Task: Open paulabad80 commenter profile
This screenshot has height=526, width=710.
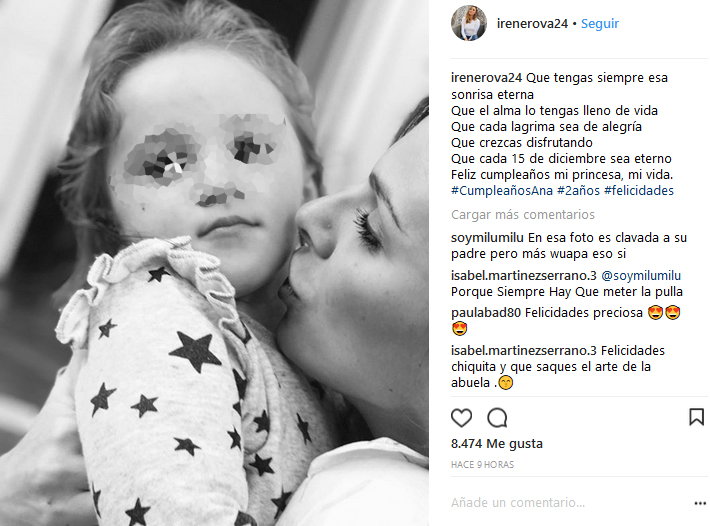Action: pyautogui.click(x=486, y=313)
